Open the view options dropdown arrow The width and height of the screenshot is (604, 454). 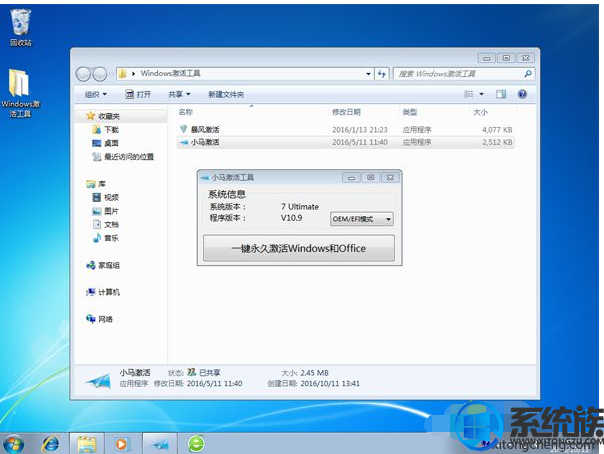[481, 94]
